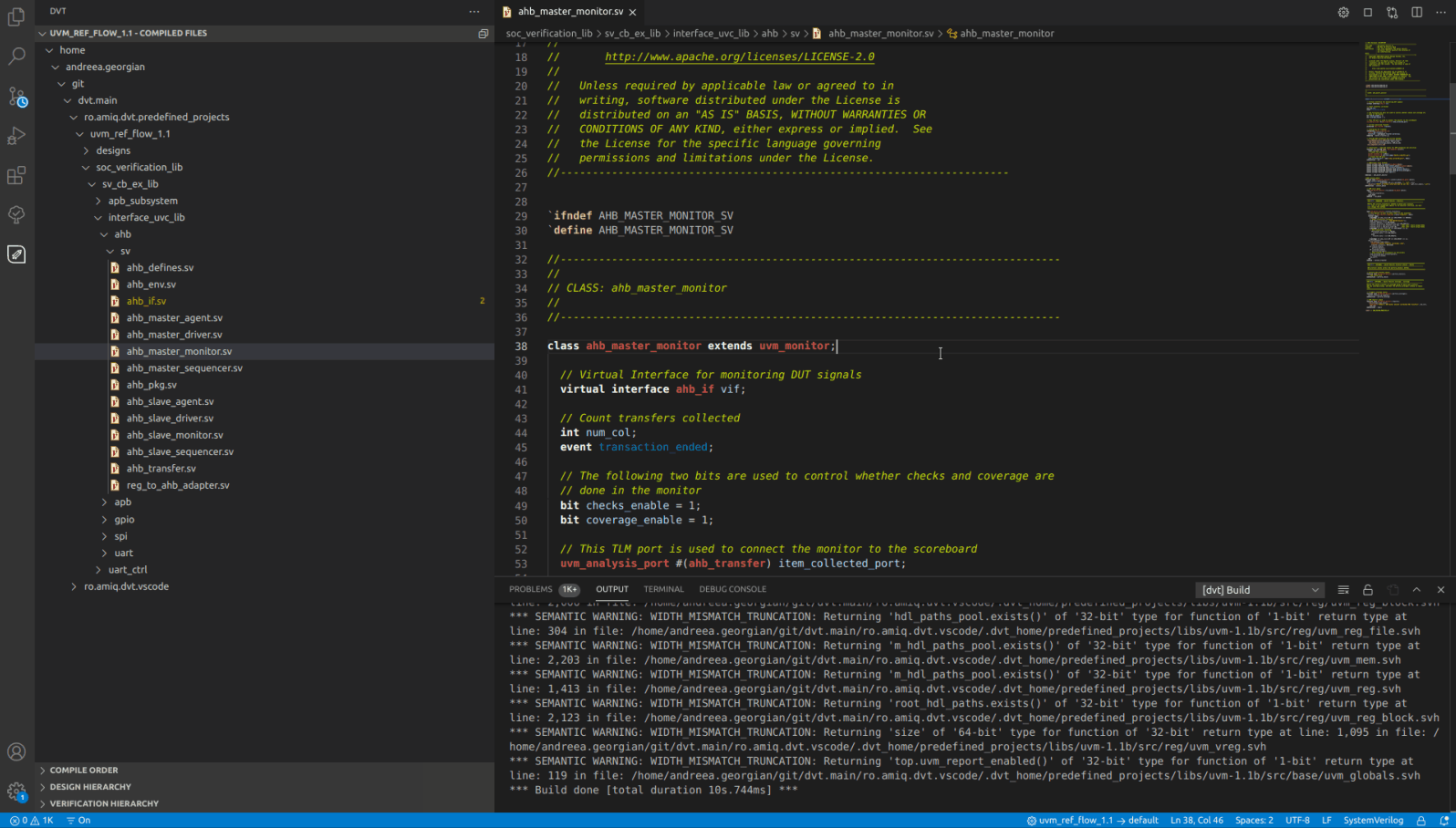Viewport: 1456px width, 828px height.
Task: Toggle maximized panel size with chevron
Action: pyautogui.click(x=1417, y=590)
